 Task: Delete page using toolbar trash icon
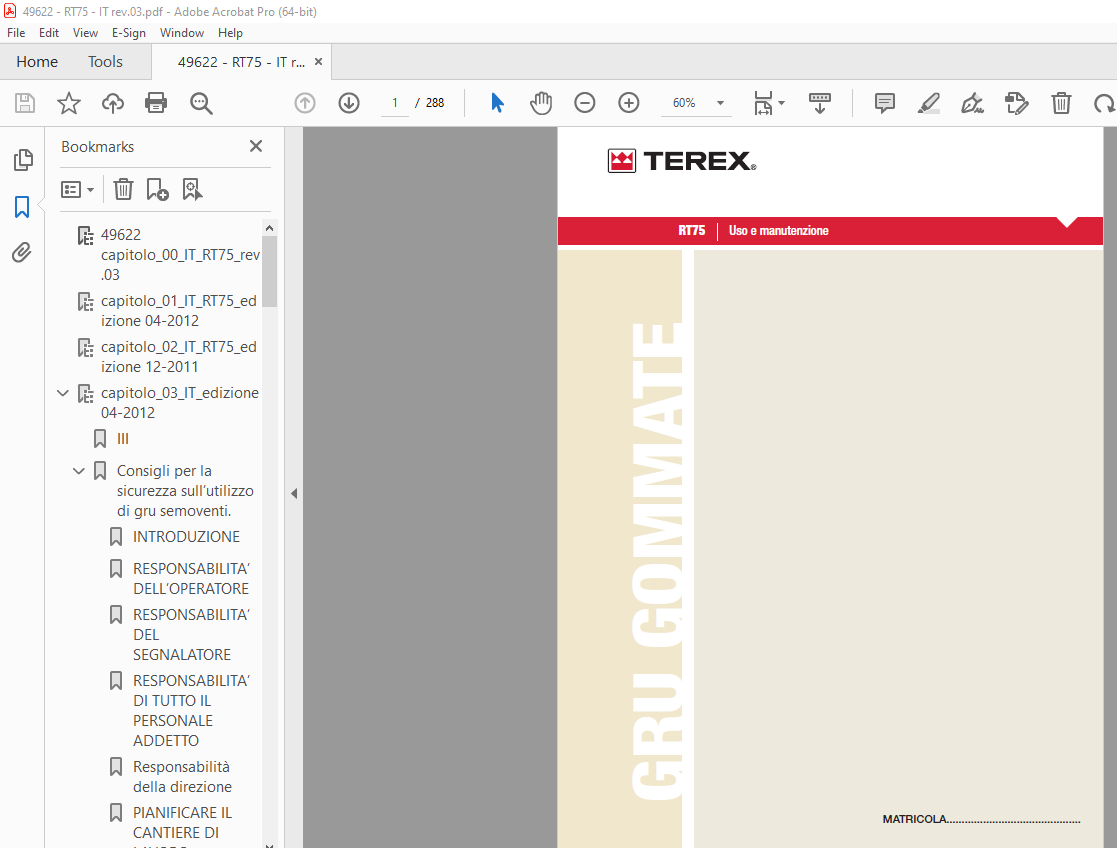click(1061, 103)
